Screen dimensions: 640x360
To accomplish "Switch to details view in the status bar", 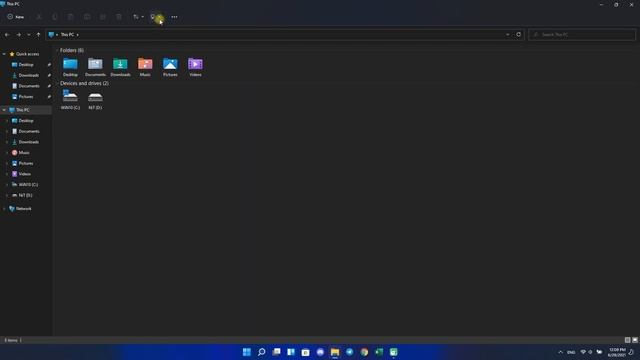I will pos(627,340).
